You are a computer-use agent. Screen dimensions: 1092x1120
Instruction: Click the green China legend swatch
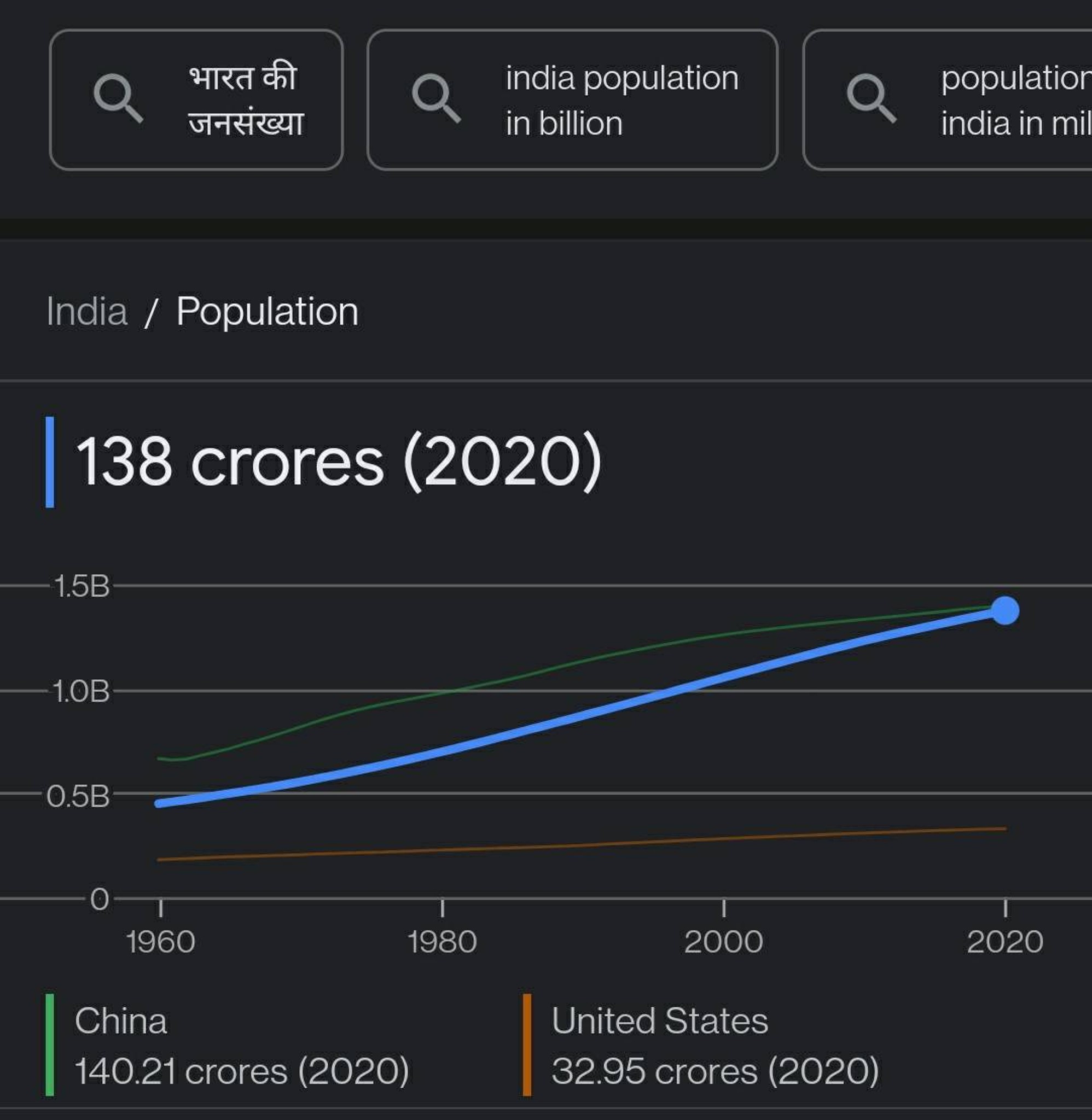(50, 1045)
